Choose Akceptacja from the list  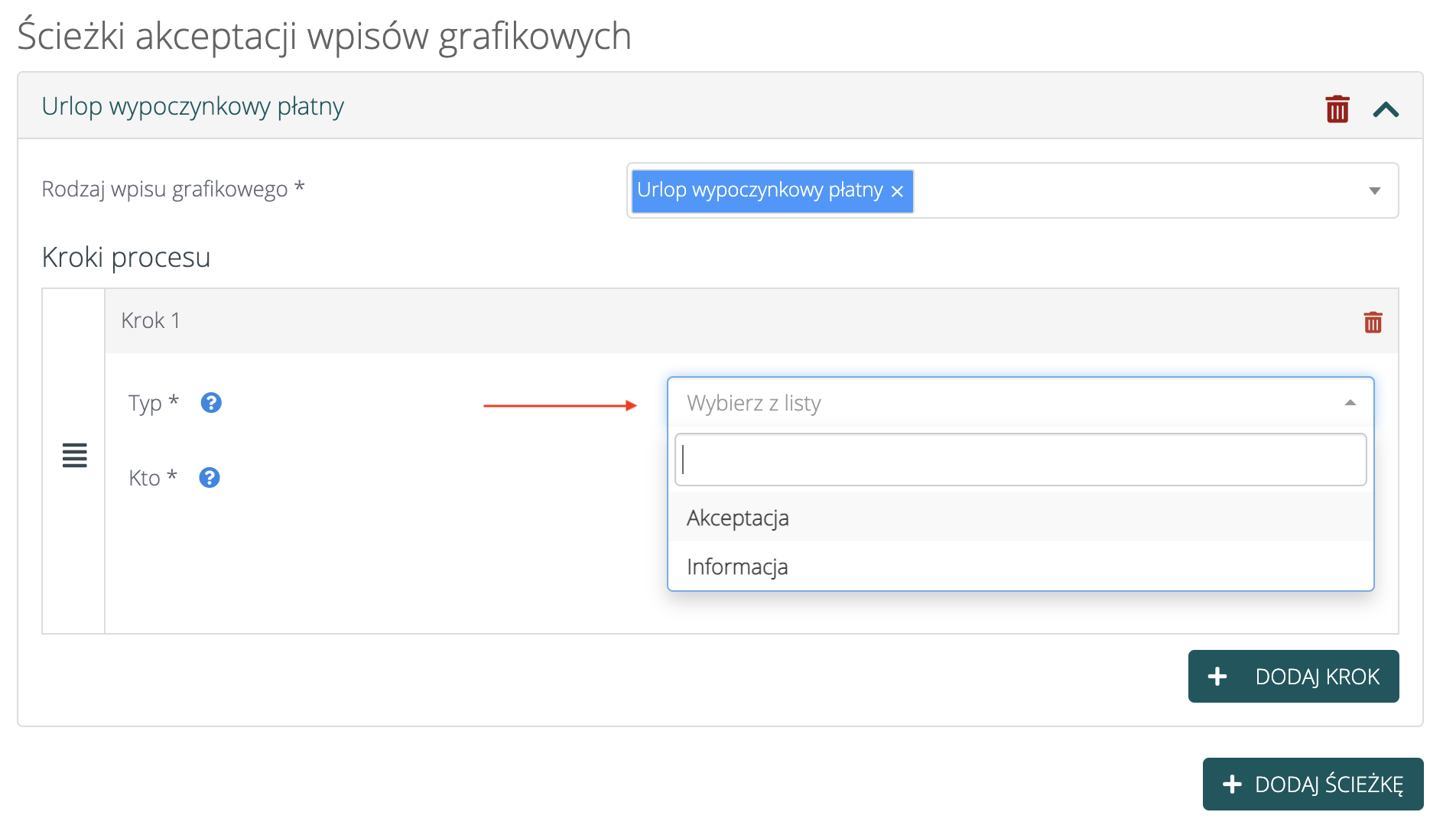tap(738, 518)
